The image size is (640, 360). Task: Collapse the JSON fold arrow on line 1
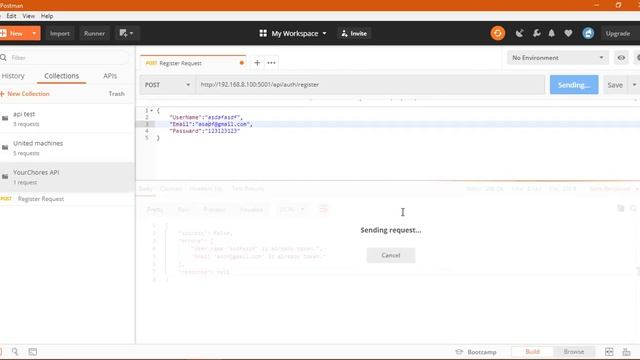point(152,111)
